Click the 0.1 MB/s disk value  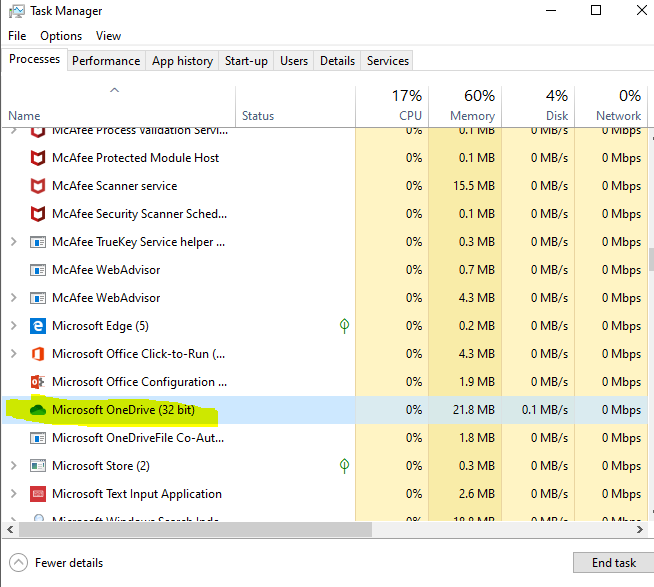[x=545, y=410]
